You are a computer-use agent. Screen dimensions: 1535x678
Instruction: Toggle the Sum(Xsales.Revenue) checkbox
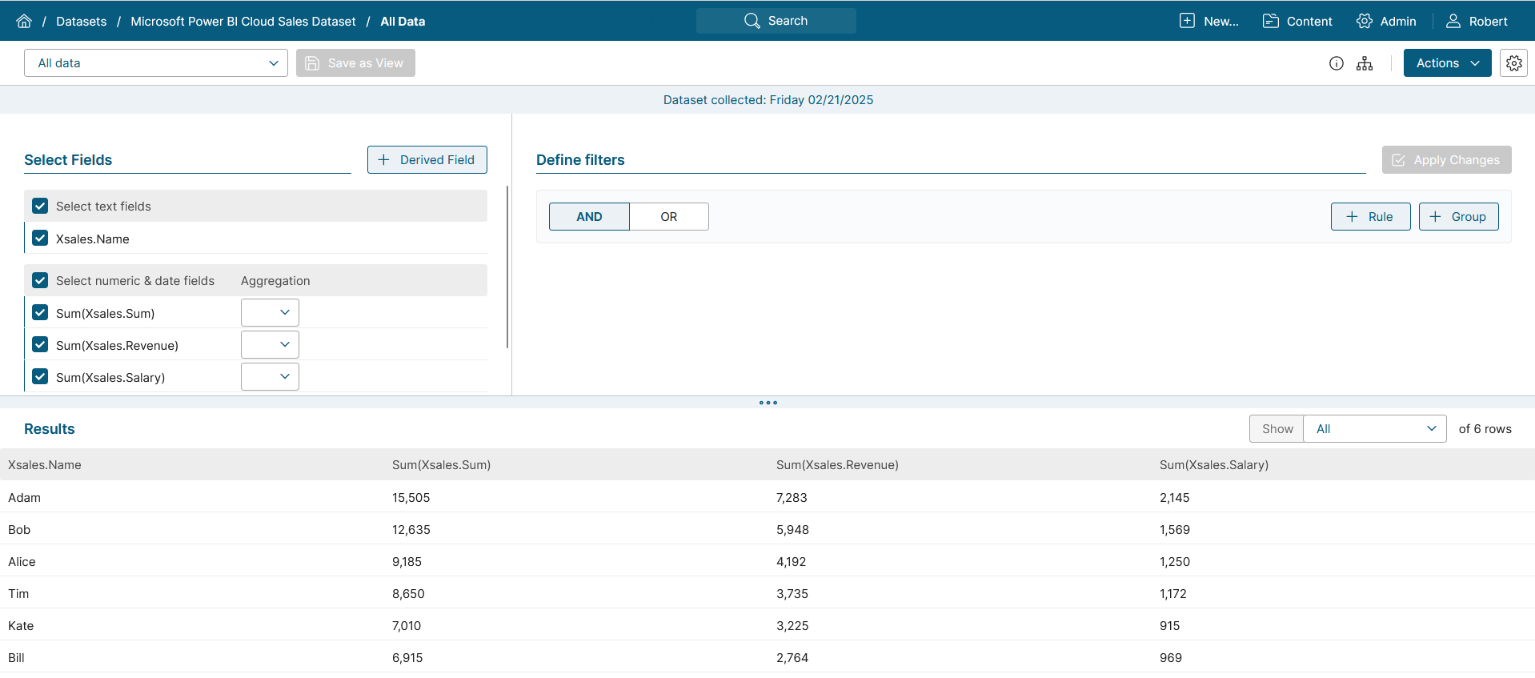(40, 345)
